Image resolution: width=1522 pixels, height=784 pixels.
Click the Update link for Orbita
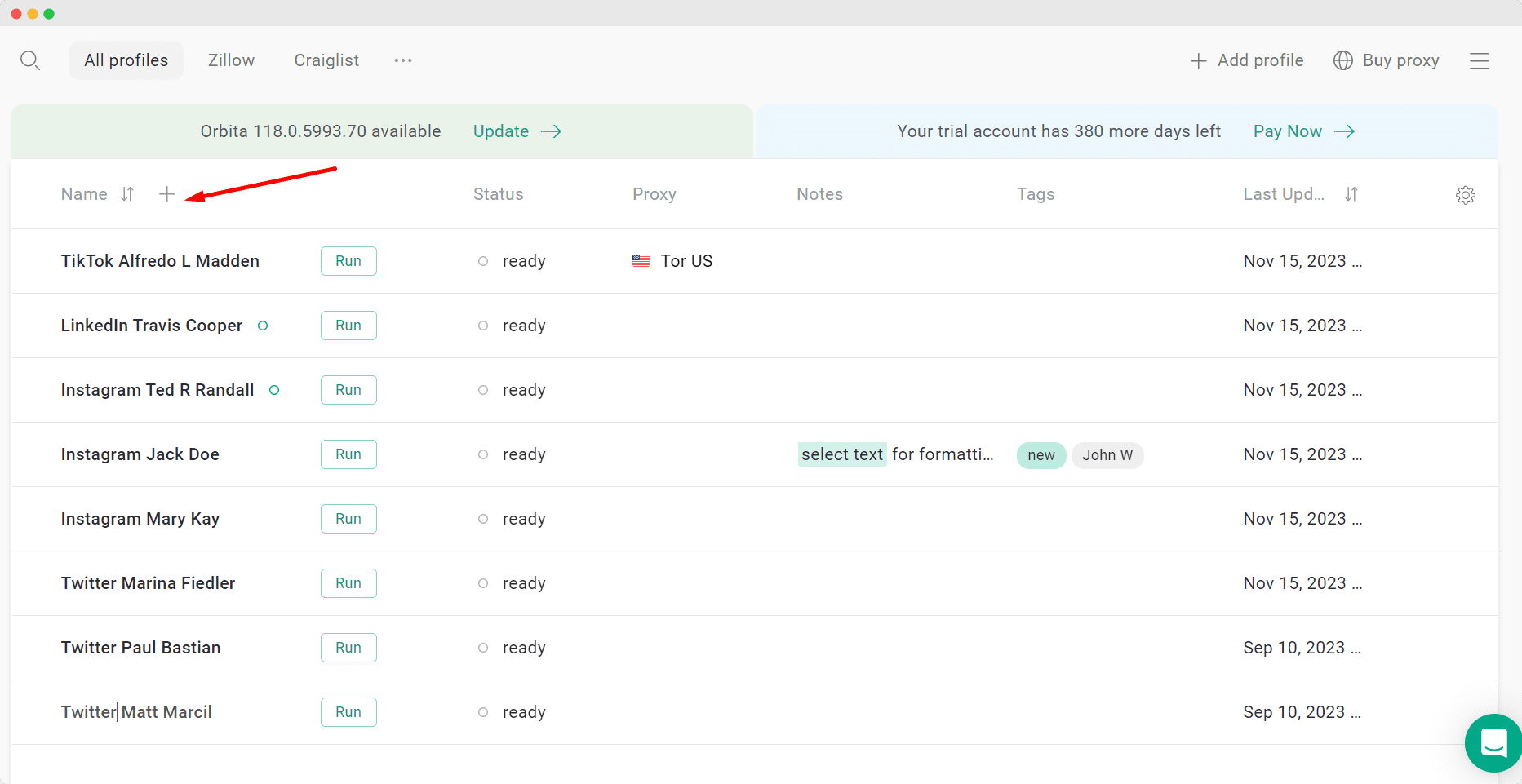(x=501, y=131)
